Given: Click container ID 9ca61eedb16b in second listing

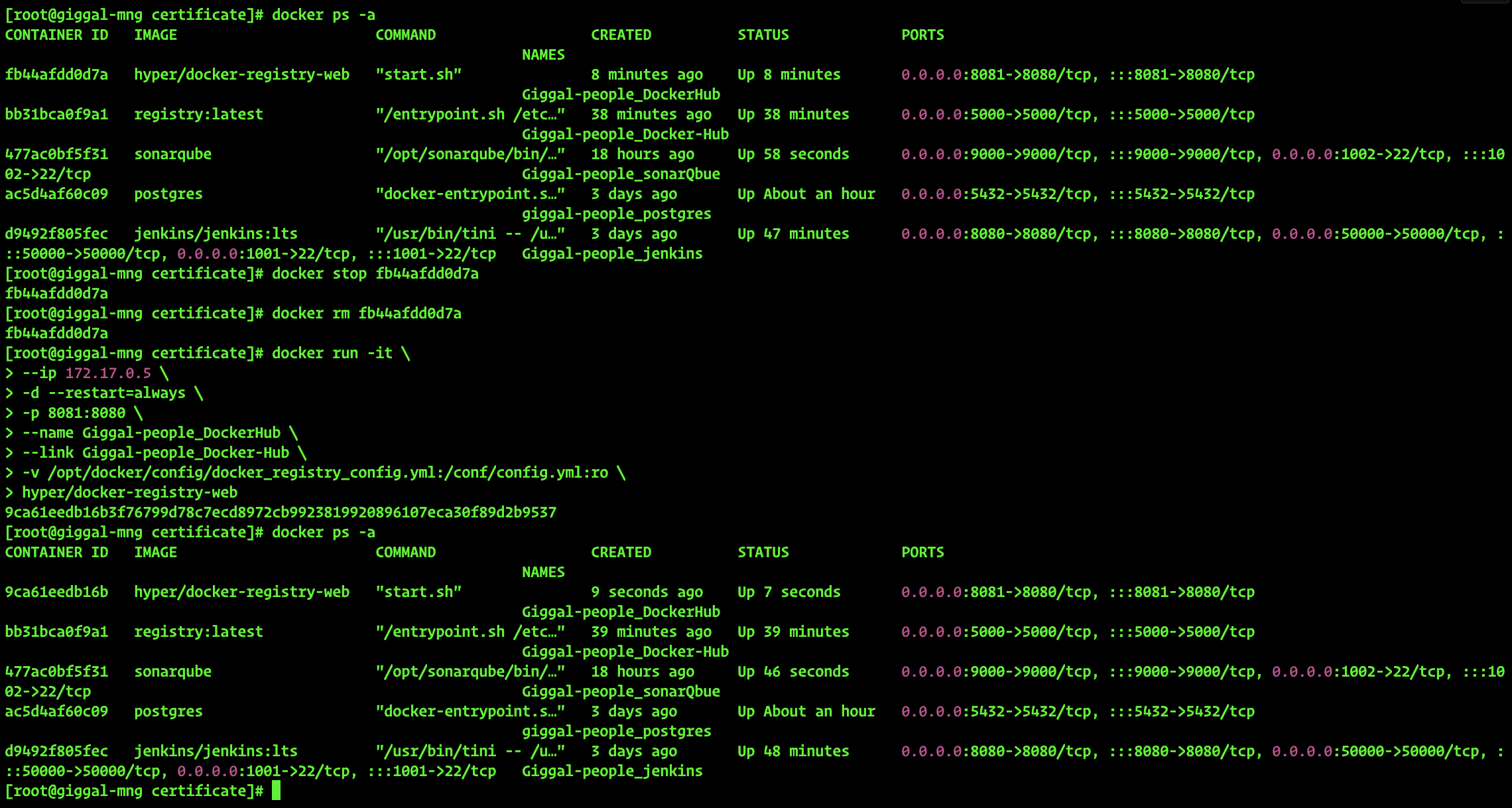Looking at the screenshot, I should coord(56,592).
